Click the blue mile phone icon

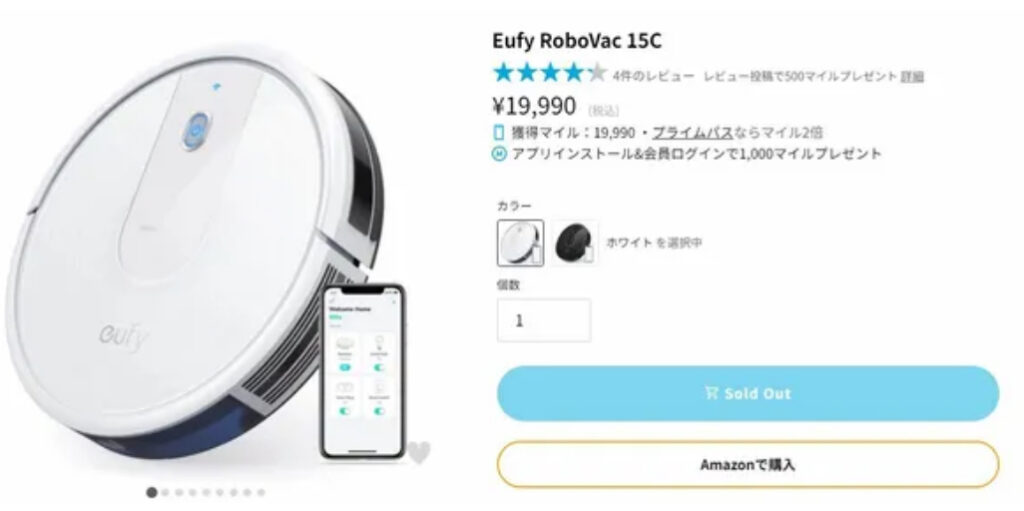[499, 133]
